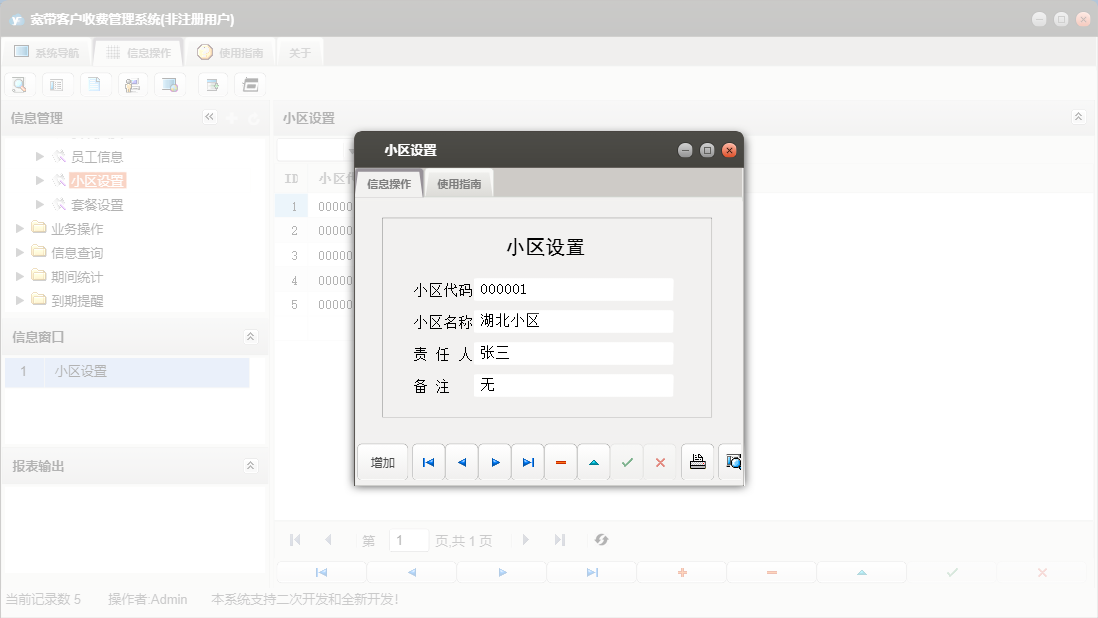Image resolution: width=1098 pixels, height=618 pixels.
Task: Open the printer icon in the dialog
Action: click(x=697, y=461)
